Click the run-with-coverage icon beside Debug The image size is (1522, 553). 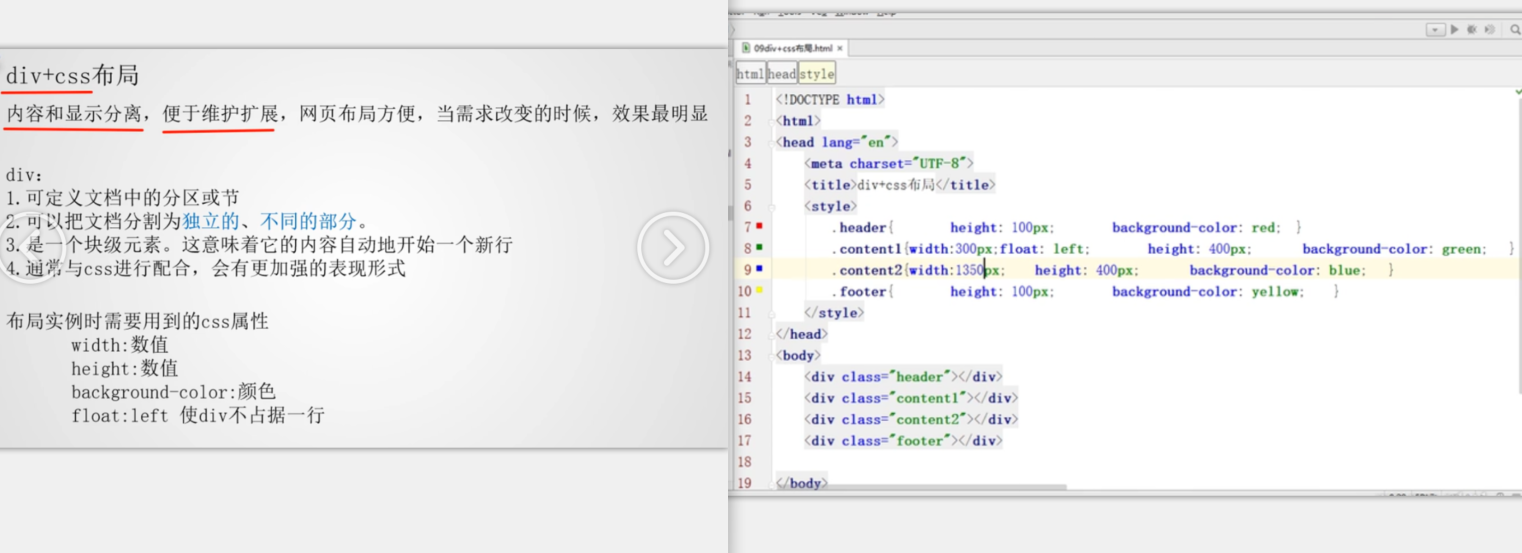1490,30
